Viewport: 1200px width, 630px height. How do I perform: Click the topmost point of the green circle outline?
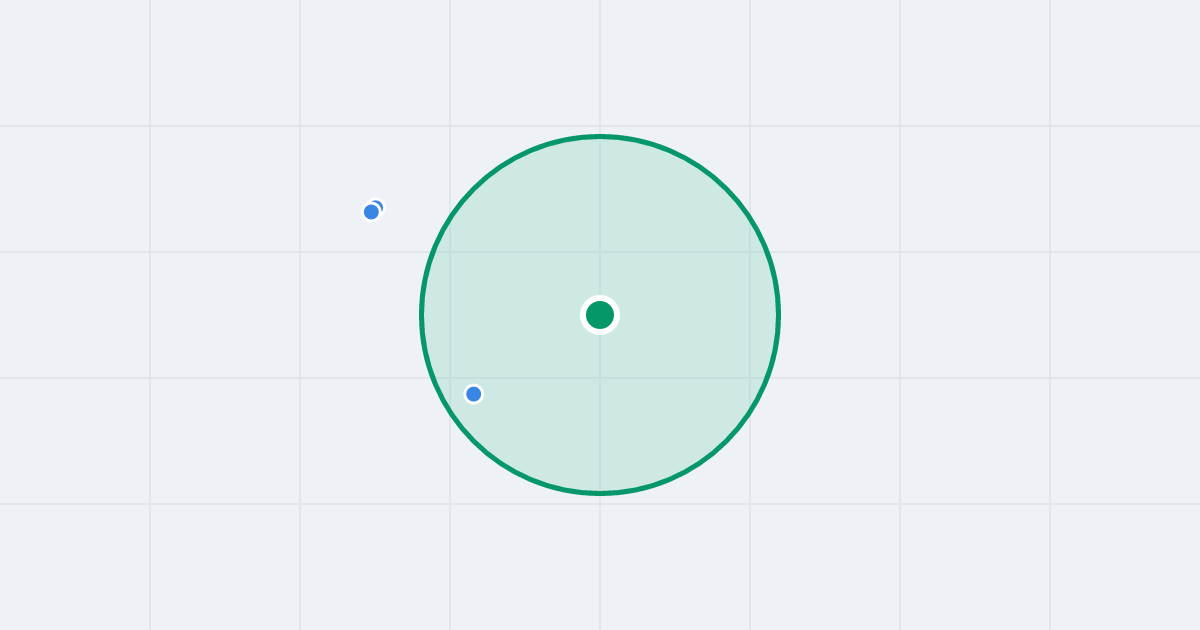tap(600, 136)
